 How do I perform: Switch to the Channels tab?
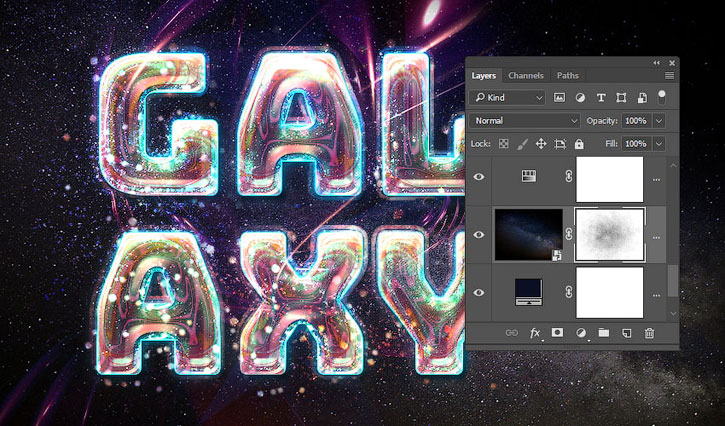[526, 75]
